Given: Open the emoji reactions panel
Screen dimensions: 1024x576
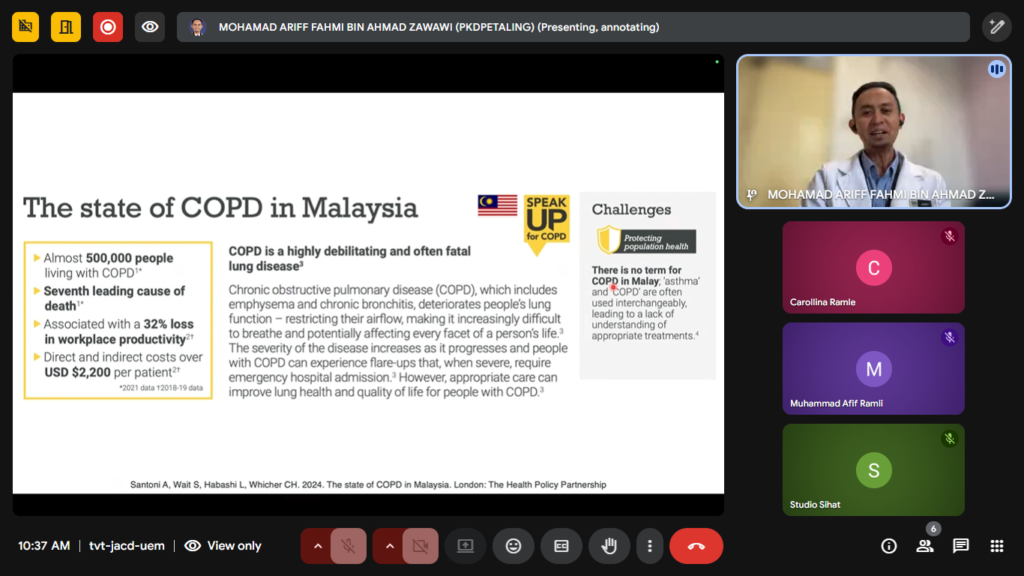Looking at the screenshot, I should tap(513, 546).
